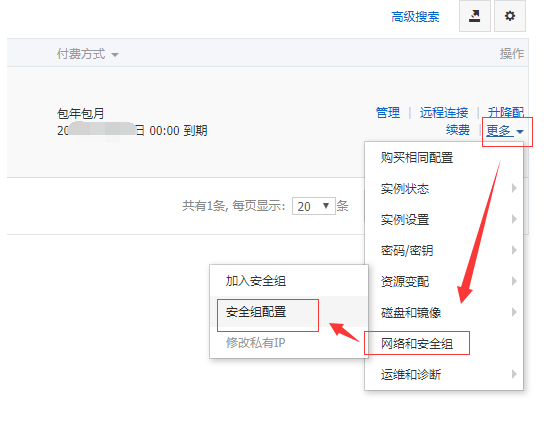Viewport: 544px width, 443px height.
Task: Click the 续费 renew link
Action: coord(458,130)
